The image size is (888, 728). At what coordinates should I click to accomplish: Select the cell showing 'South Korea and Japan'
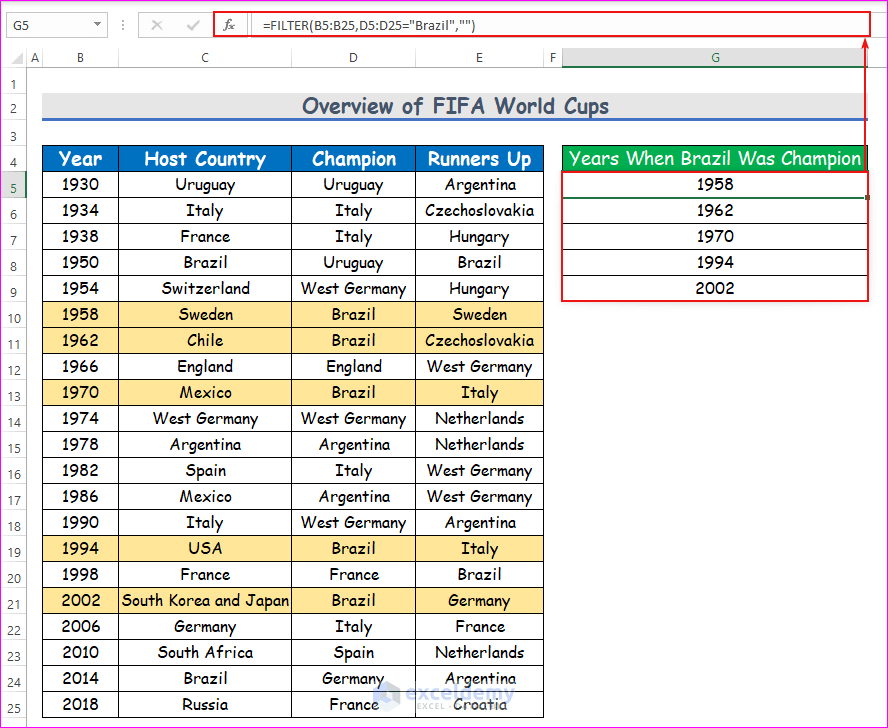pos(204,600)
